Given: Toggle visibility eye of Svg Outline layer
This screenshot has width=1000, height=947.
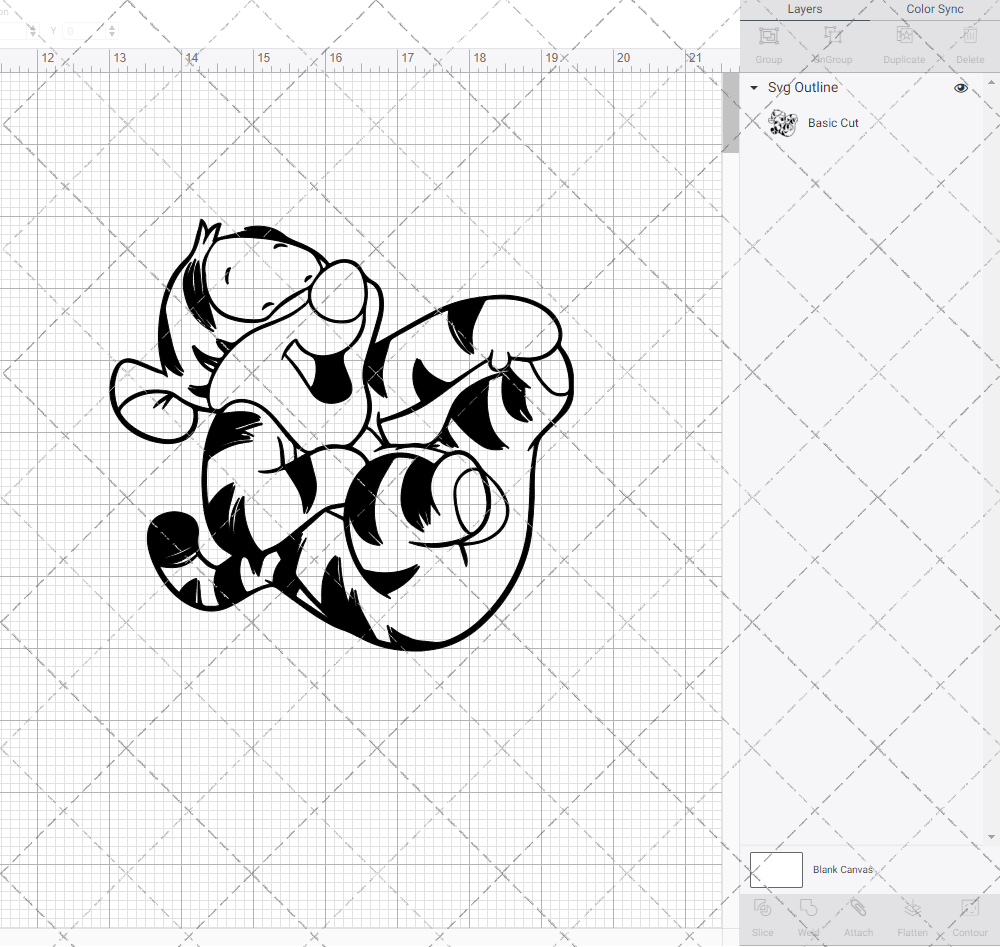Looking at the screenshot, I should click(960, 88).
